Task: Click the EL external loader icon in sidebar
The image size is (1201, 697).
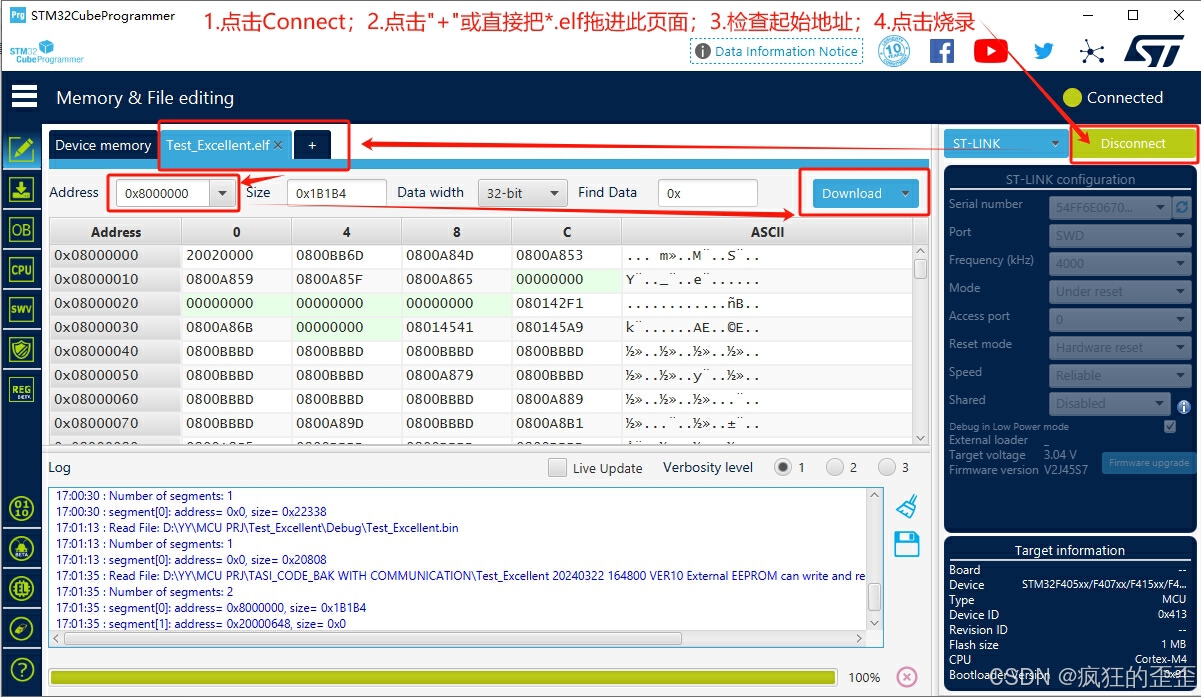Action: [21, 588]
